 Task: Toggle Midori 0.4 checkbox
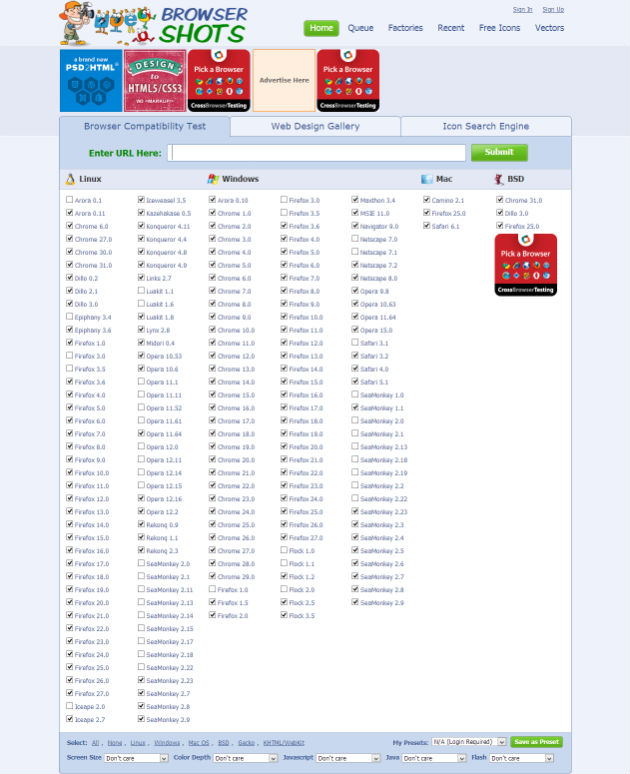tap(141, 343)
